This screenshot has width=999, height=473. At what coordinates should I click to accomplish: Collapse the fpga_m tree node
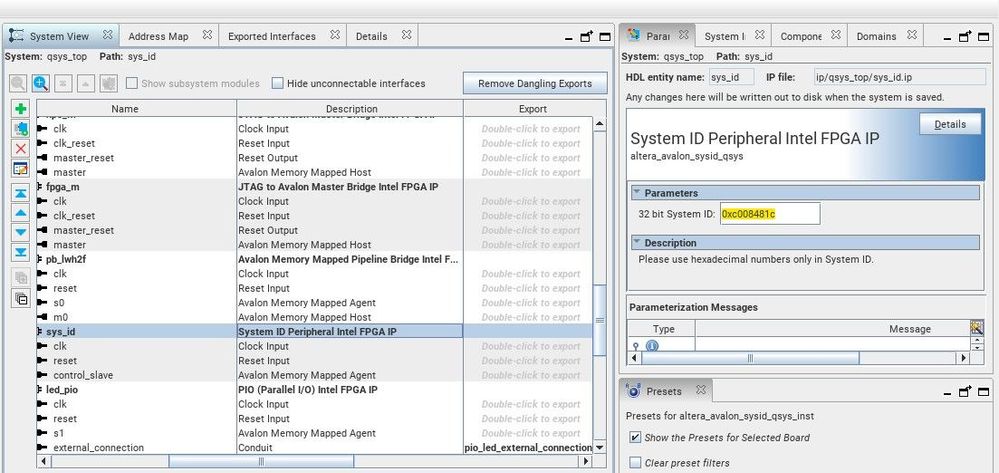(40, 187)
